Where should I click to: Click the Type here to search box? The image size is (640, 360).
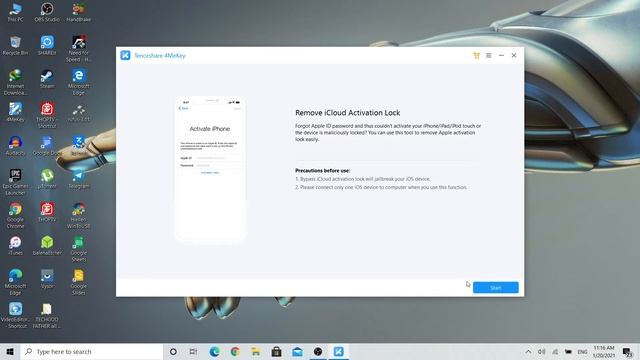click(x=91, y=351)
